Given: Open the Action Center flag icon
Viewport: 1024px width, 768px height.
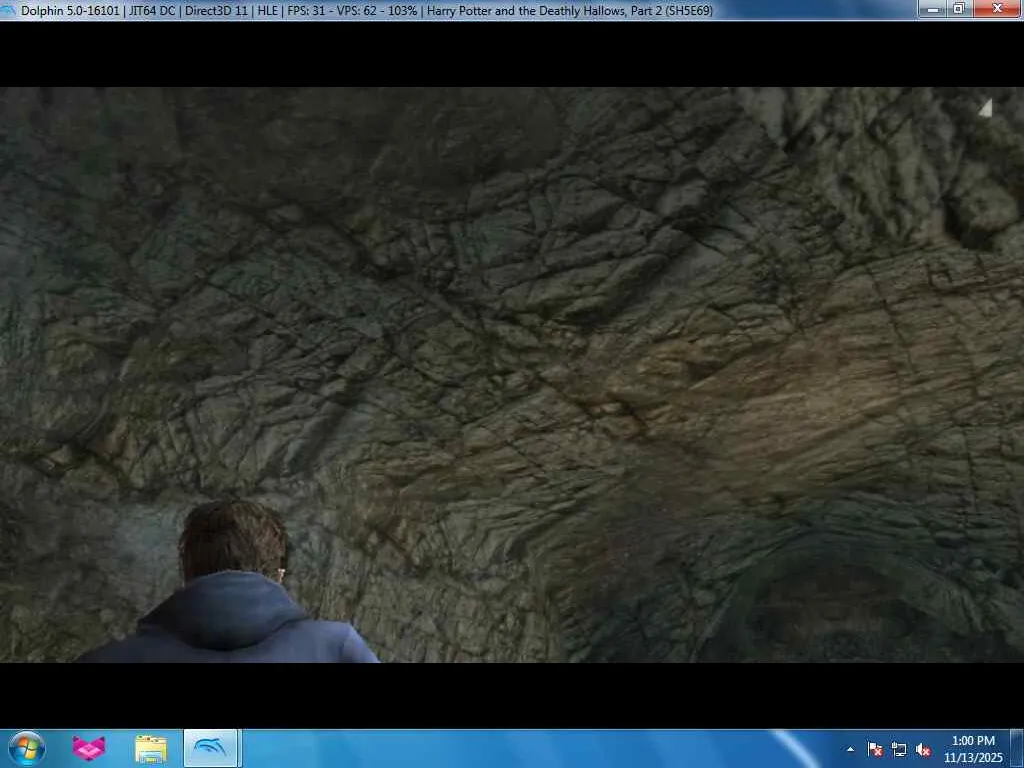Looking at the screenshot, I should [x=875, y=750].
